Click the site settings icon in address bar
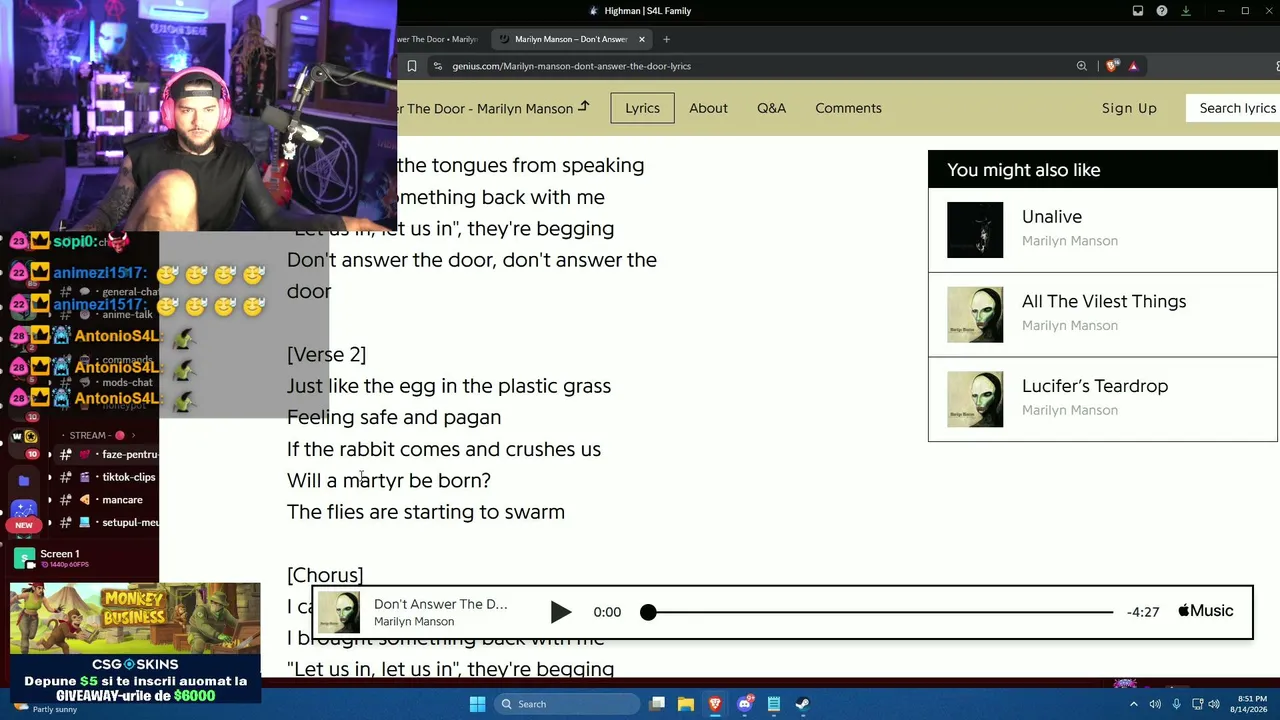The image size is (1280, 720). pyautogui.click(x=437, y=66)
